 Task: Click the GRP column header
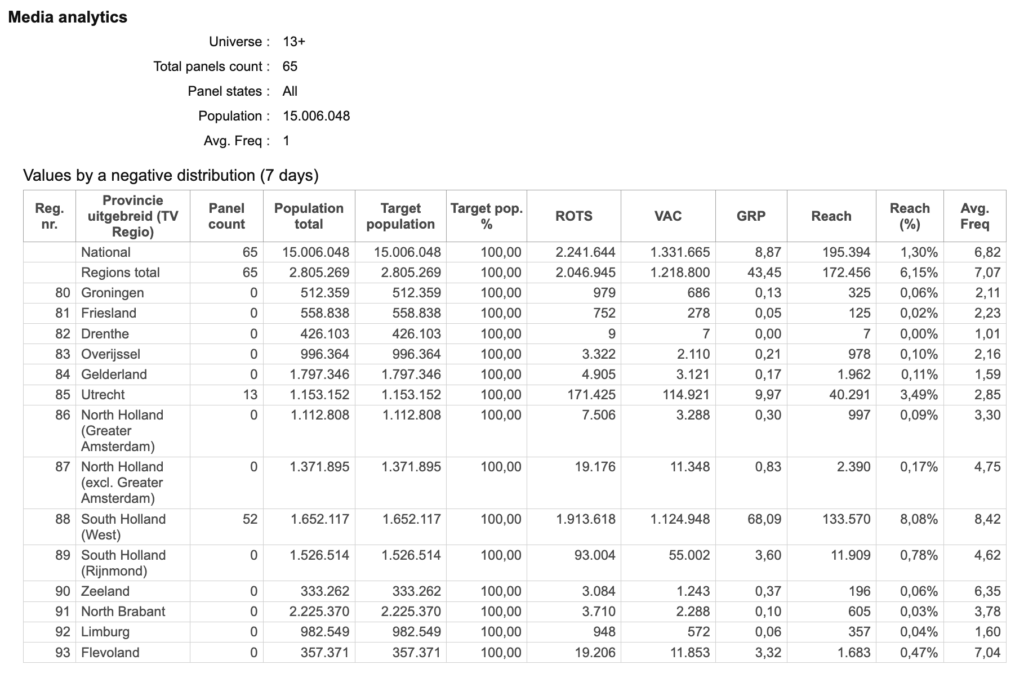(x=750, y=216)
